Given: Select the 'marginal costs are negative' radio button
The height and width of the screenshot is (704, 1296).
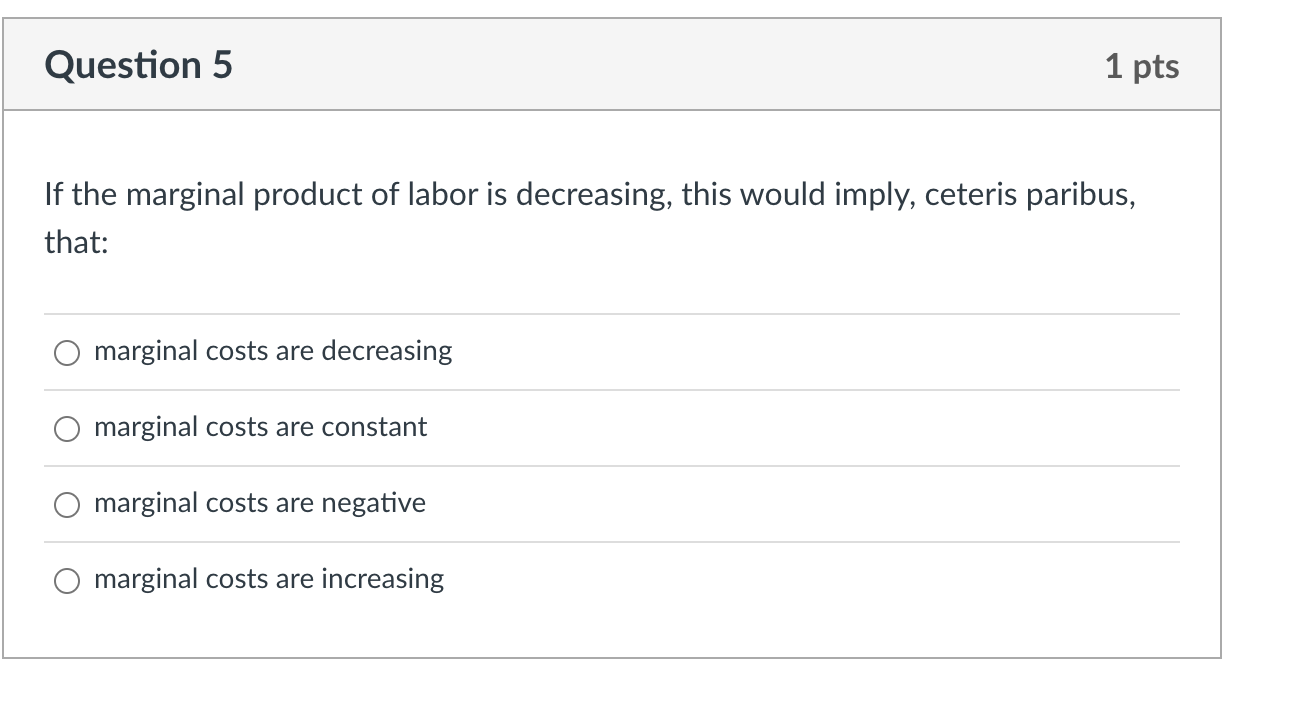Looking at the screenshot, I should click(66, 504).
